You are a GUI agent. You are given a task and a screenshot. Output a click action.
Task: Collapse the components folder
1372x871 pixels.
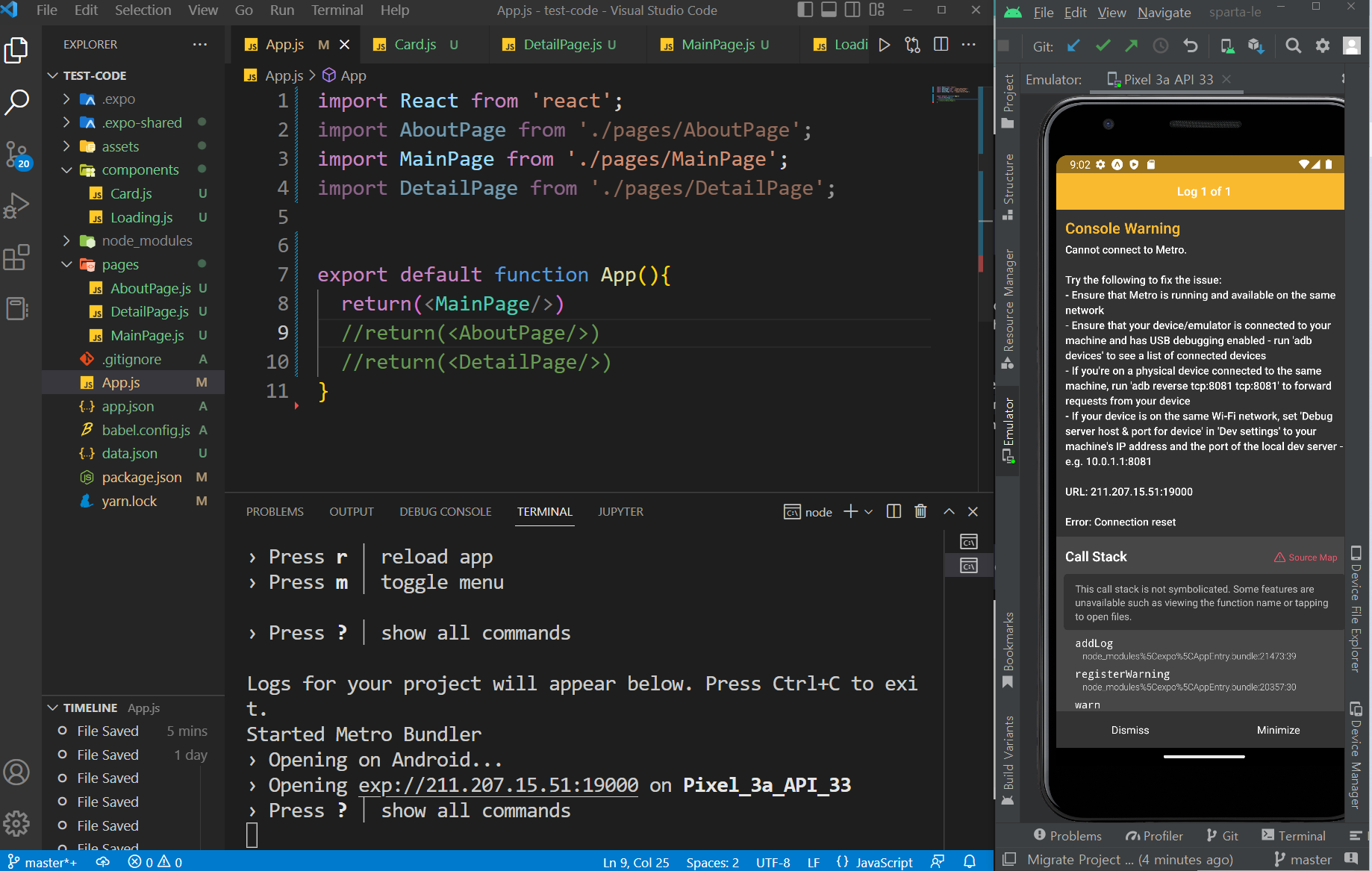[66, 170]
